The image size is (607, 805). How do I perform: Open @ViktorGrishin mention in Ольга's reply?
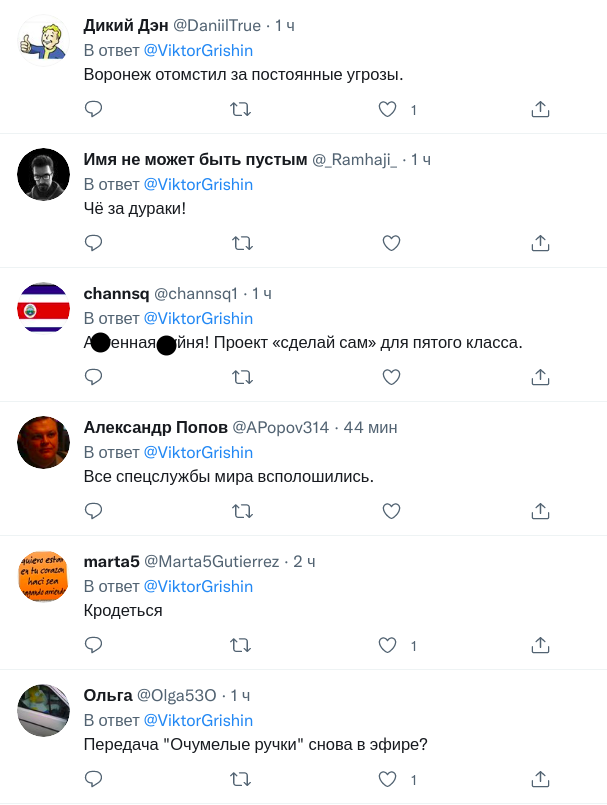(198, 720)
